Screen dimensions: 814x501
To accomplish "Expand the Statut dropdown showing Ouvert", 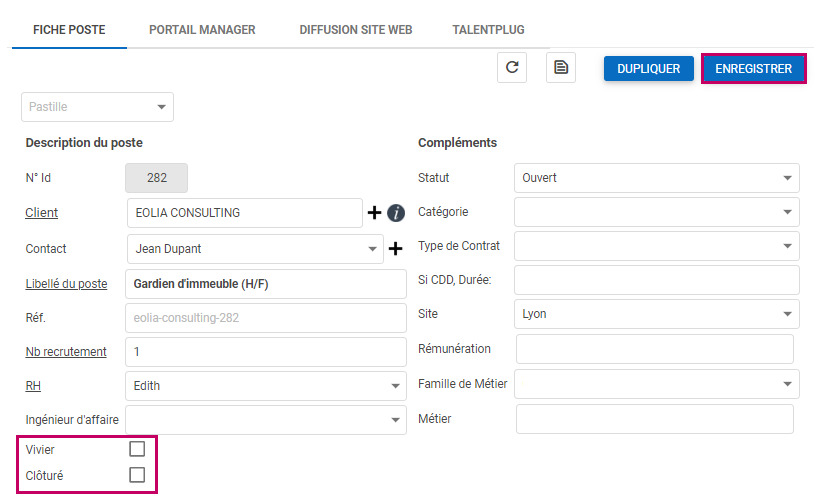I will 656,178.
